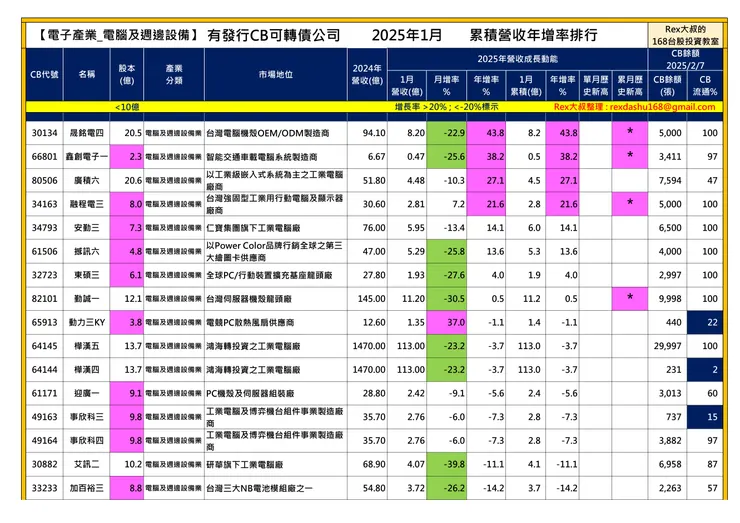
Task: Click the dark blue circulation cell 2
Action: (705, 370)
